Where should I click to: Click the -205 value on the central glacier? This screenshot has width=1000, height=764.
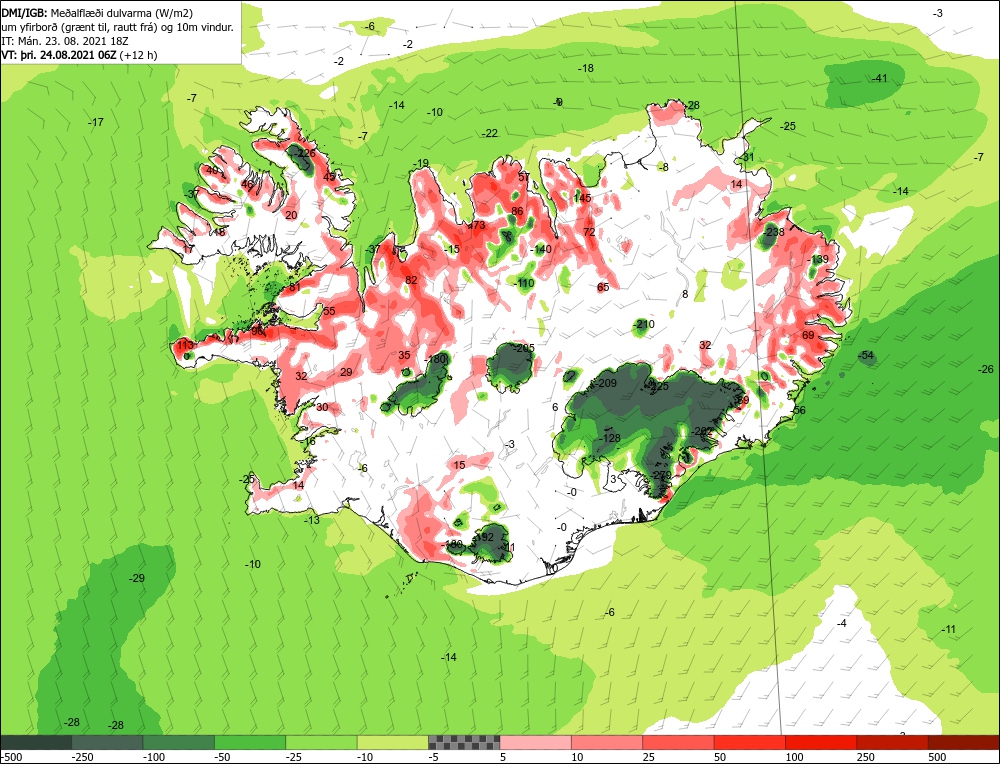coord(524,348)
